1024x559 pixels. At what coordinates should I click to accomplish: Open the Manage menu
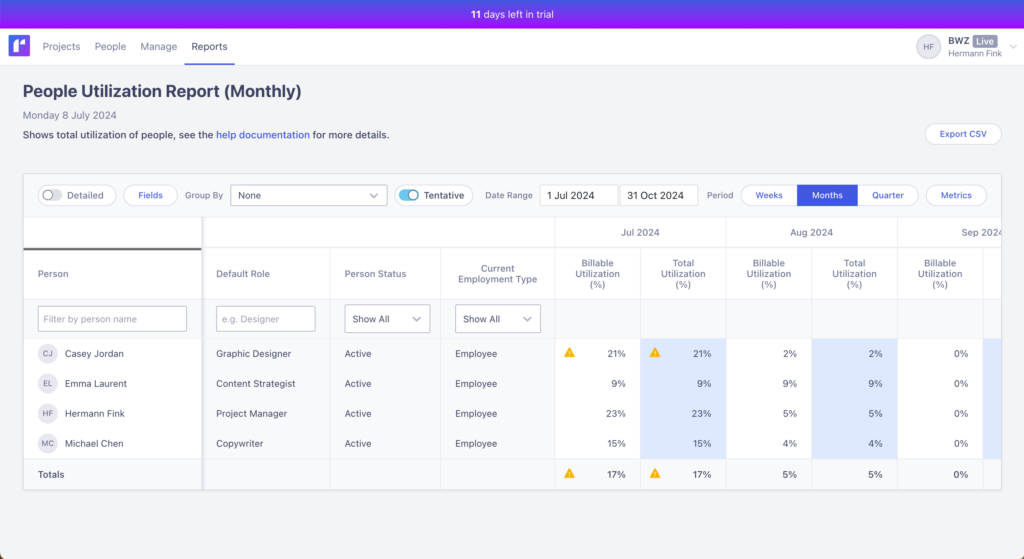click(159, 46)
